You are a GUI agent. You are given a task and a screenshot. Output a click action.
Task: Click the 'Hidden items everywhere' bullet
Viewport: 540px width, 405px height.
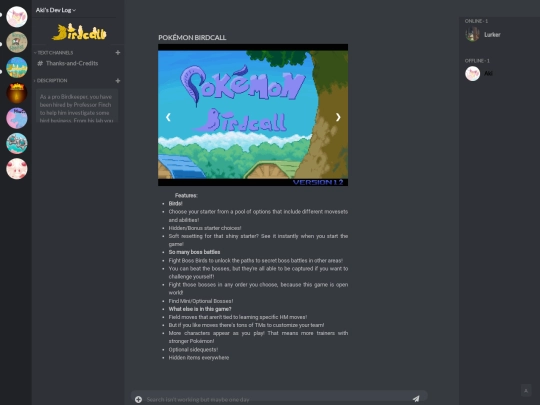pyautogui.click(x=199, y=357)
